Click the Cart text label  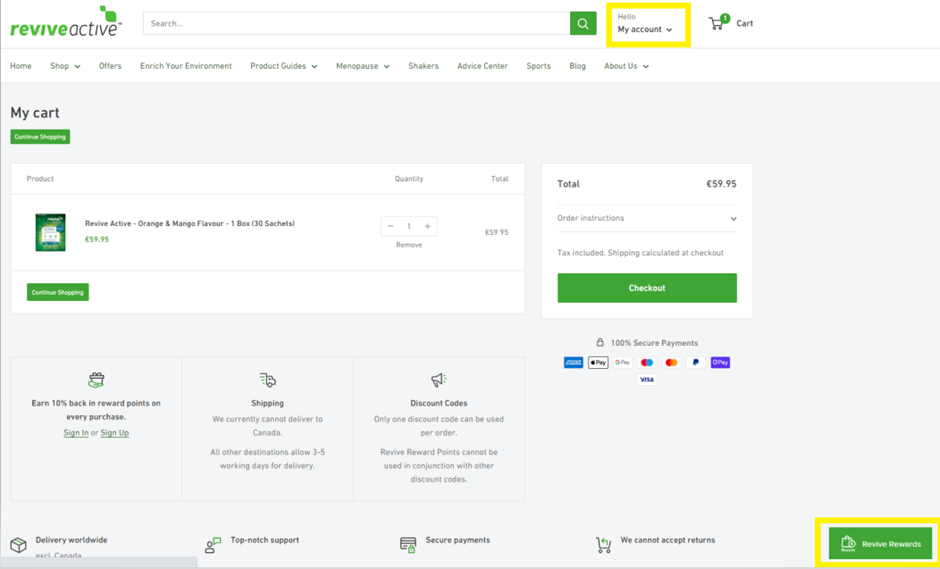[x=745, y=23]
